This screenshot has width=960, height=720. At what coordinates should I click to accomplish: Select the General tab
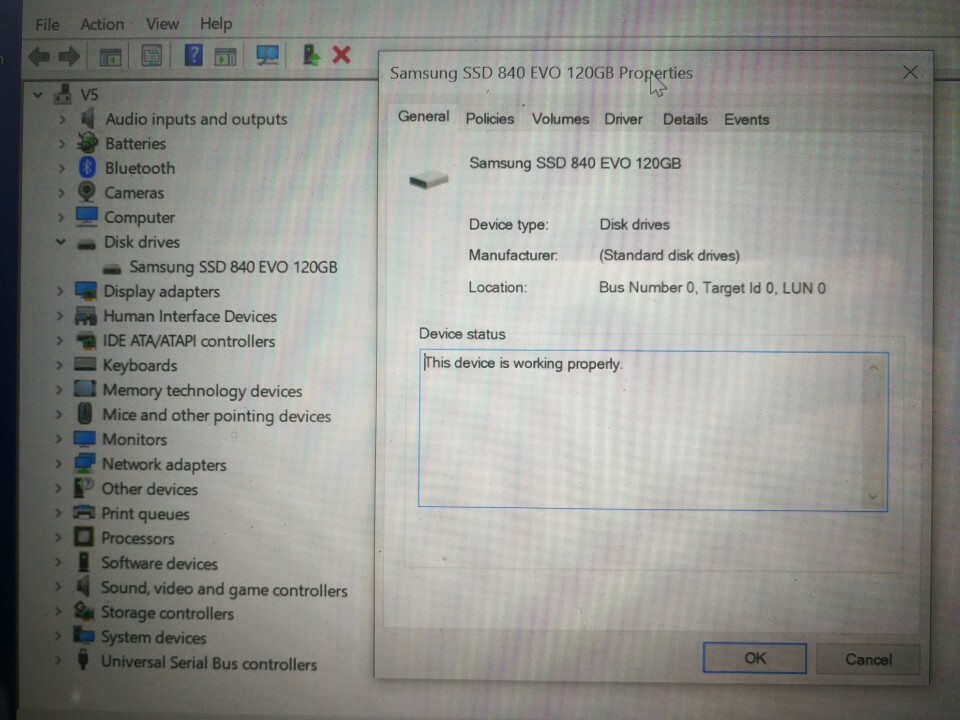point(423,116)
